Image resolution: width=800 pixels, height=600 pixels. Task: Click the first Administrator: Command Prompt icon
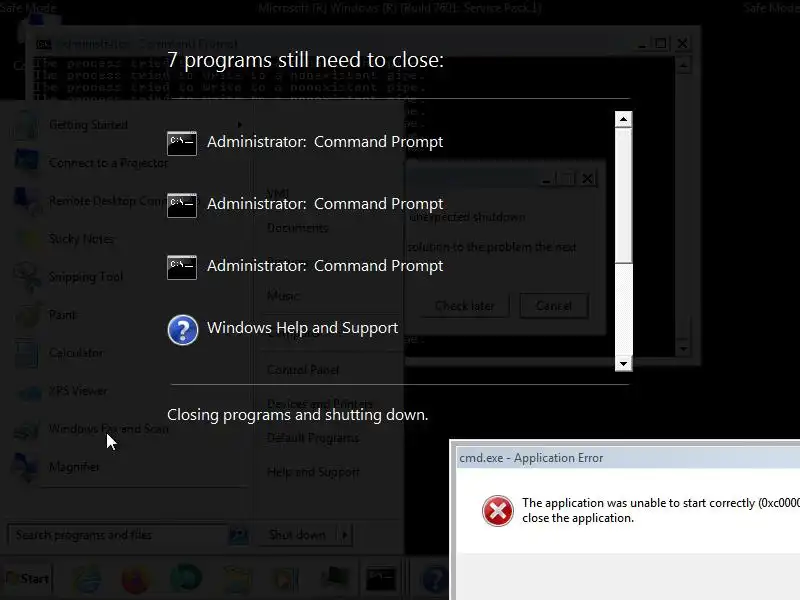point(182,143)
